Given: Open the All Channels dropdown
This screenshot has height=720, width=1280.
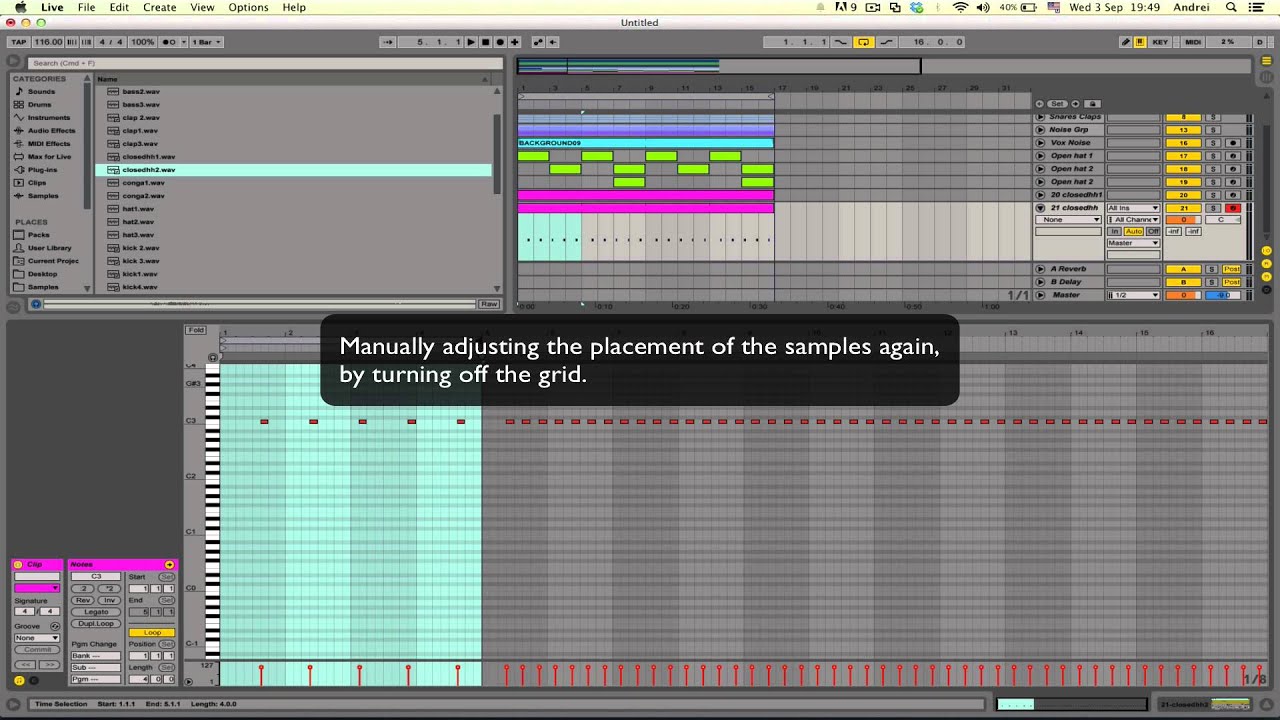Looking at the screenshot, I should [1133, 220].
